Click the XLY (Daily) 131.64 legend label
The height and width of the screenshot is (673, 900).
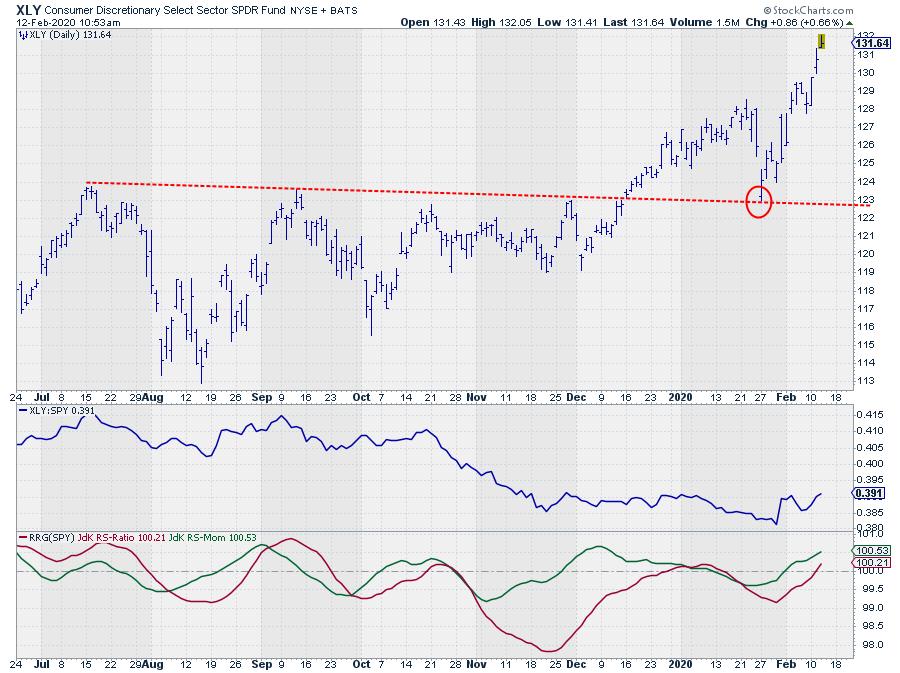click(62, 35)
